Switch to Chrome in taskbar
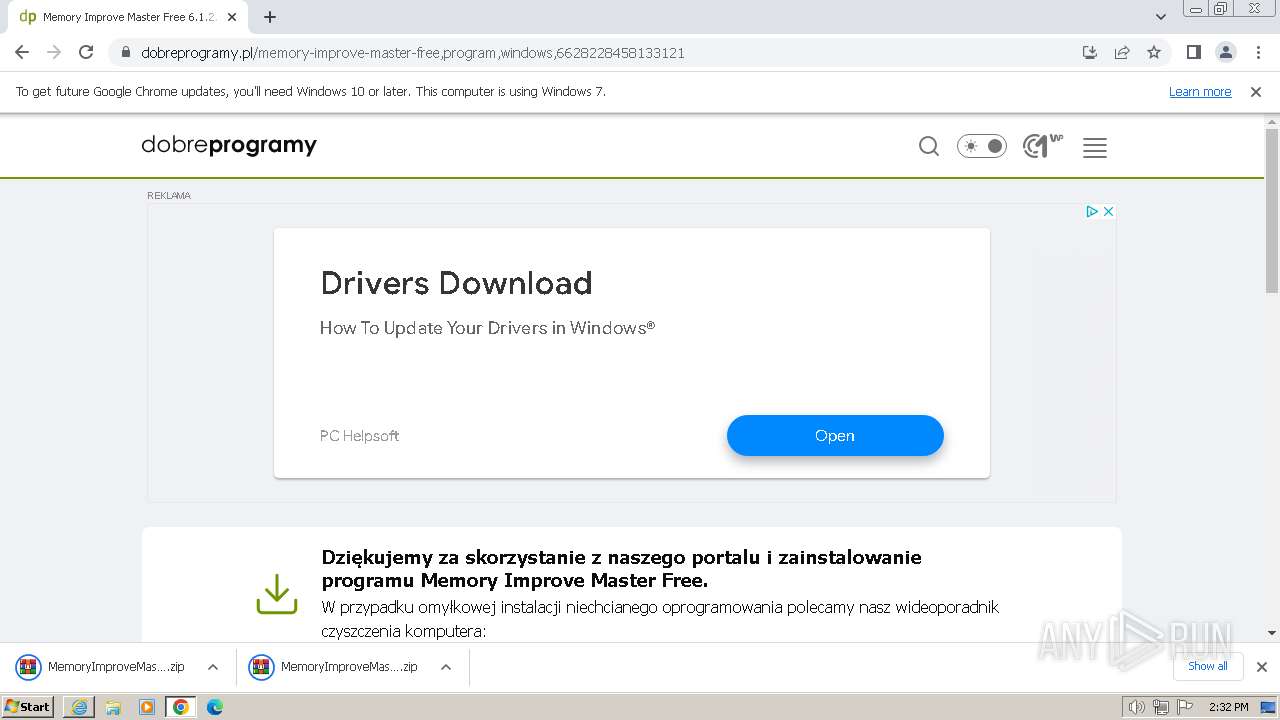This screenshot has height=720, width=1280. tap(181, 707)
